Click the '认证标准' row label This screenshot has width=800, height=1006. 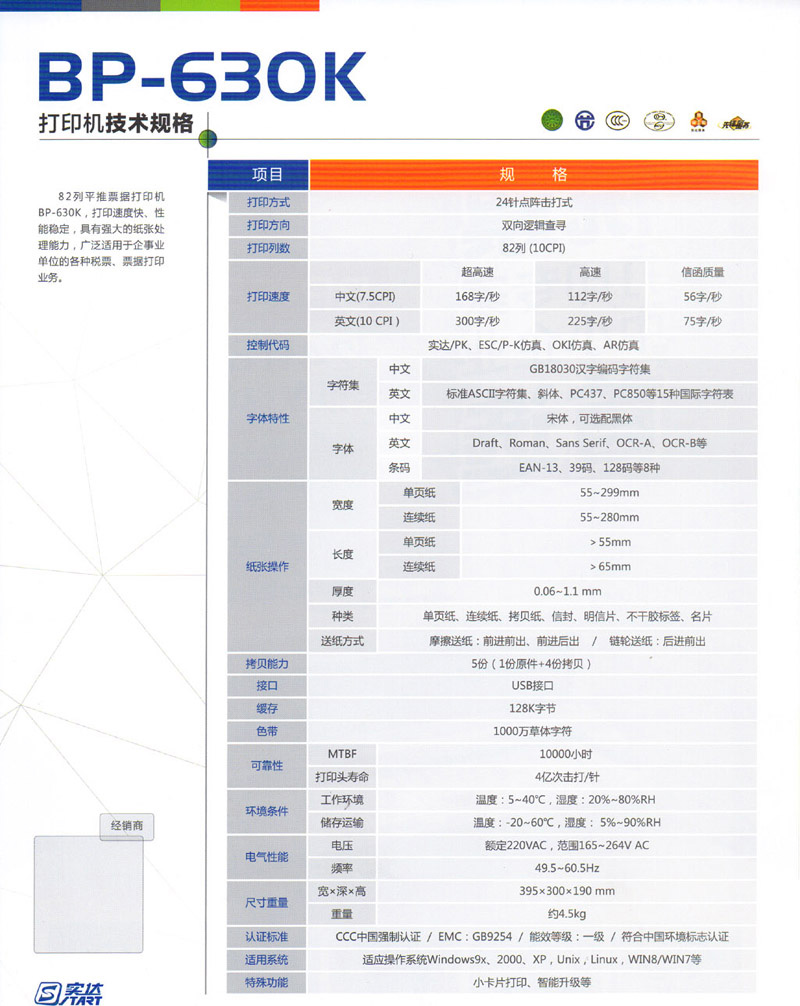pos(267,937)
